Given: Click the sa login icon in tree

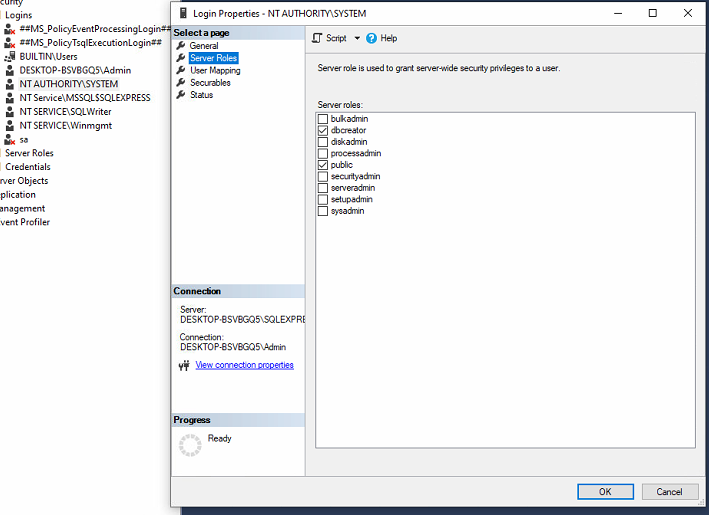Looking at the screenshot, I should click(x=9, y=140).
